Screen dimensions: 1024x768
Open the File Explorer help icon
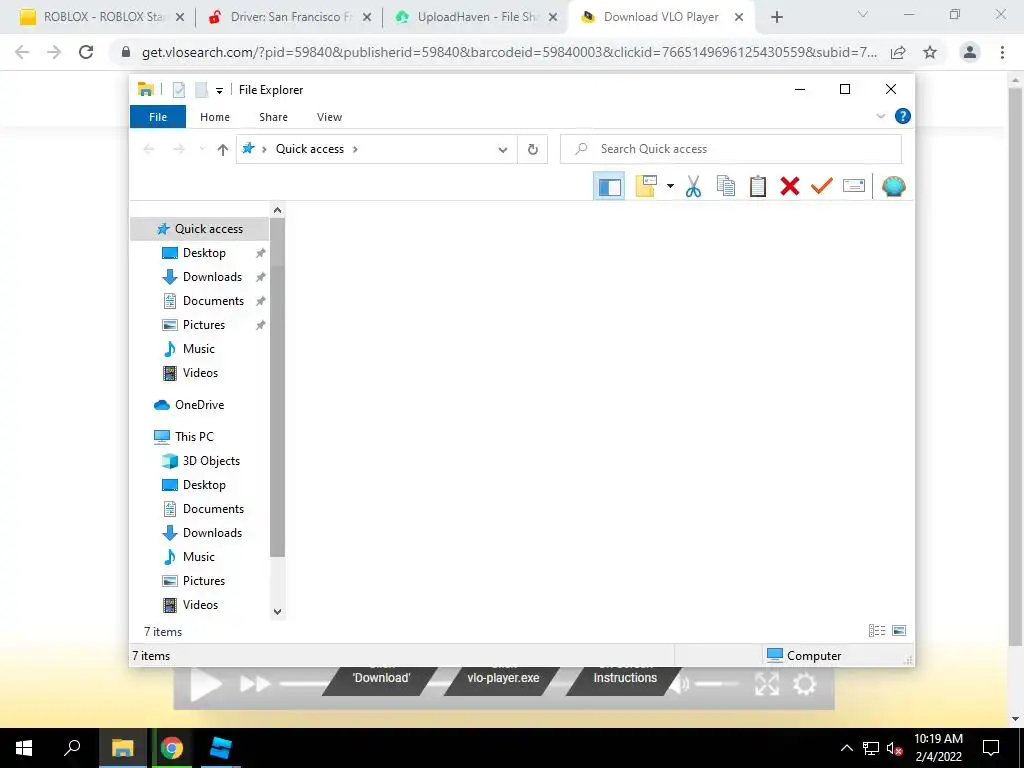pos(903,116)
